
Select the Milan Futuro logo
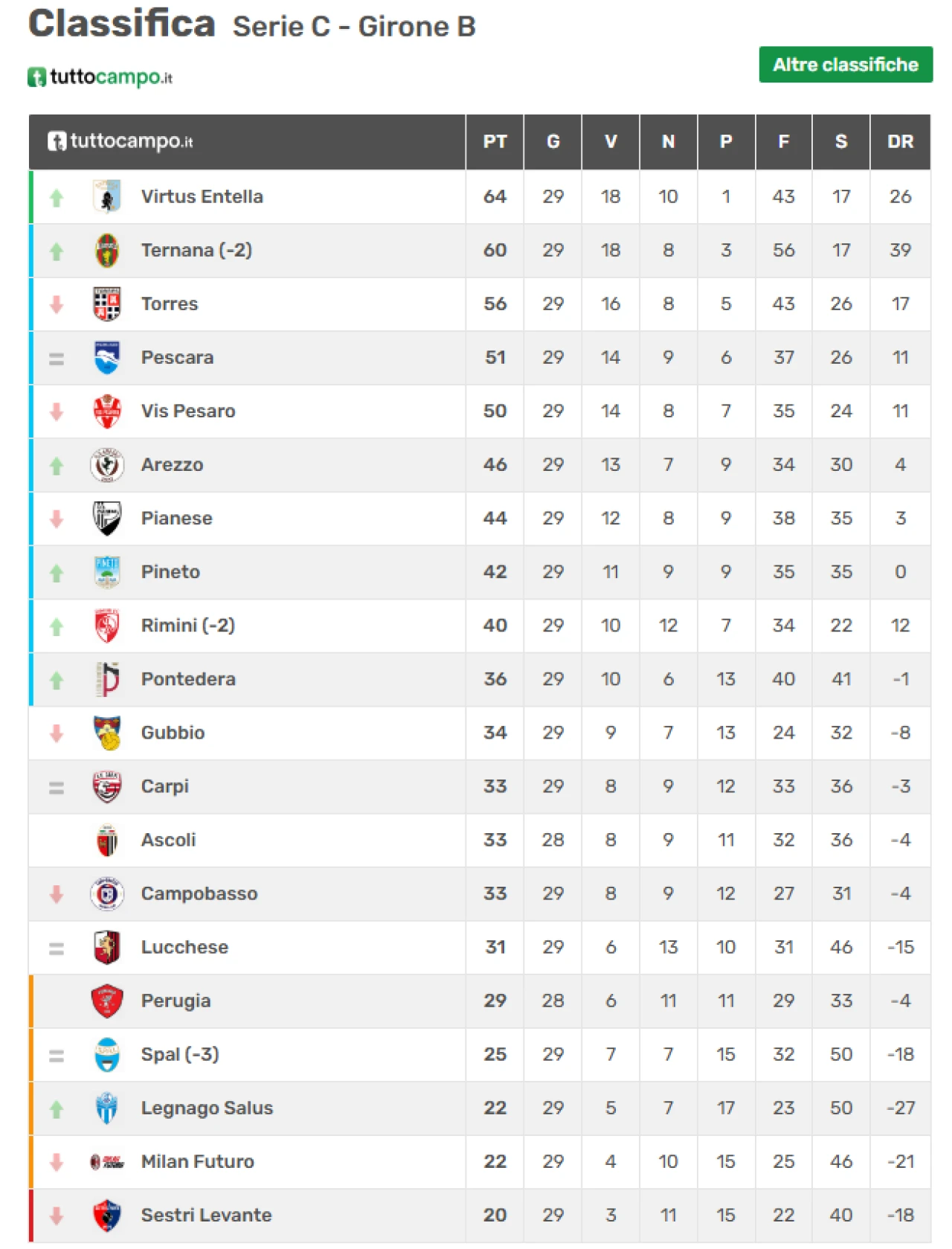pos(107,1161)
